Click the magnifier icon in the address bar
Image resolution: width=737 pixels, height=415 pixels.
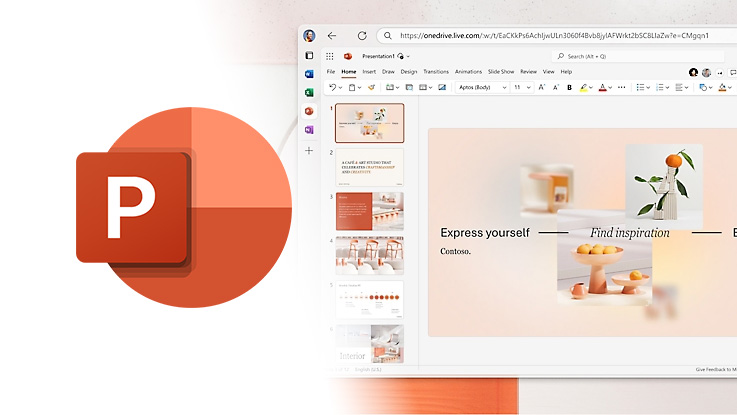[x=387, y=36]
